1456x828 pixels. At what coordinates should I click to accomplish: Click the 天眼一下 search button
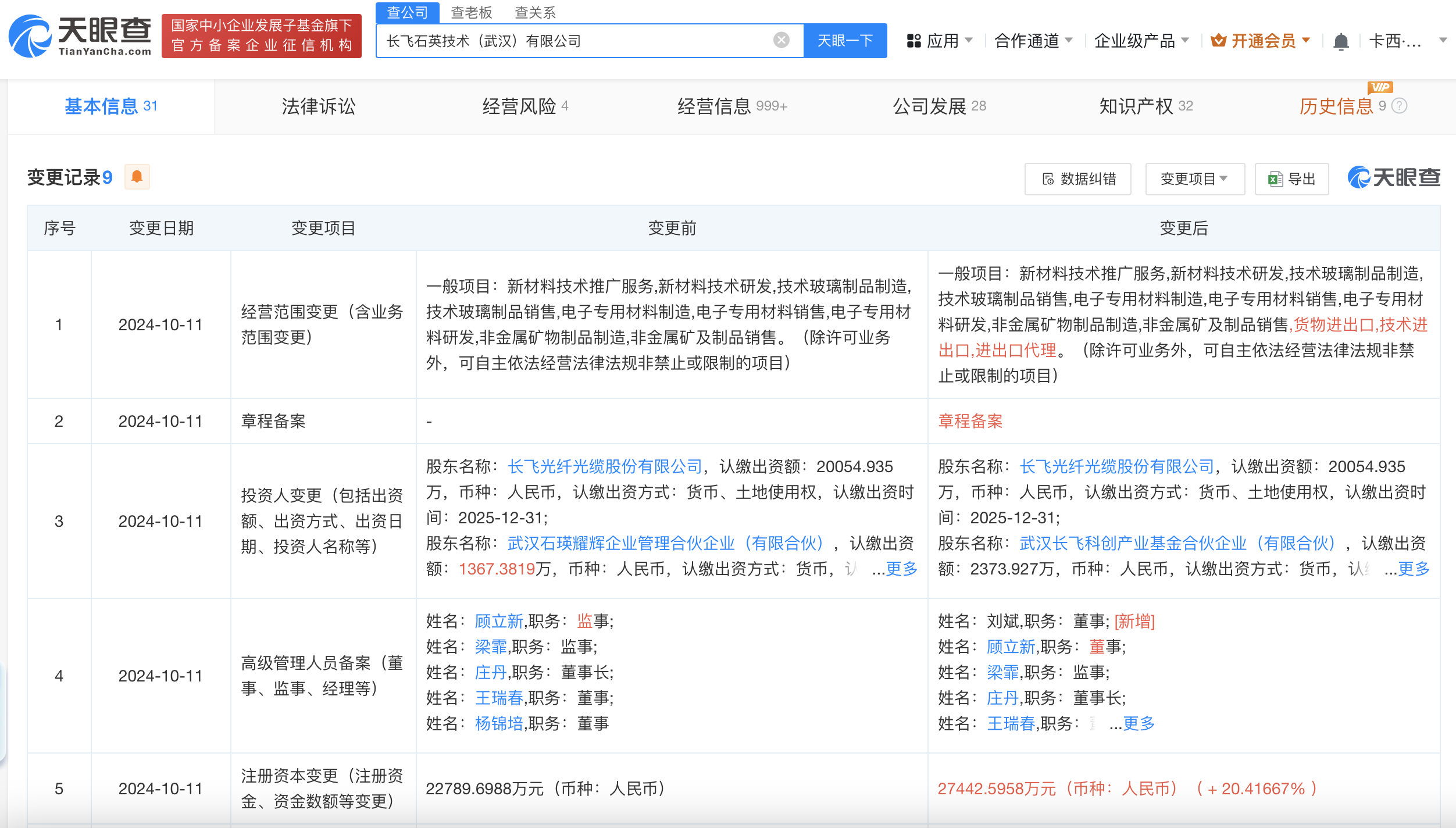(845, 41)
